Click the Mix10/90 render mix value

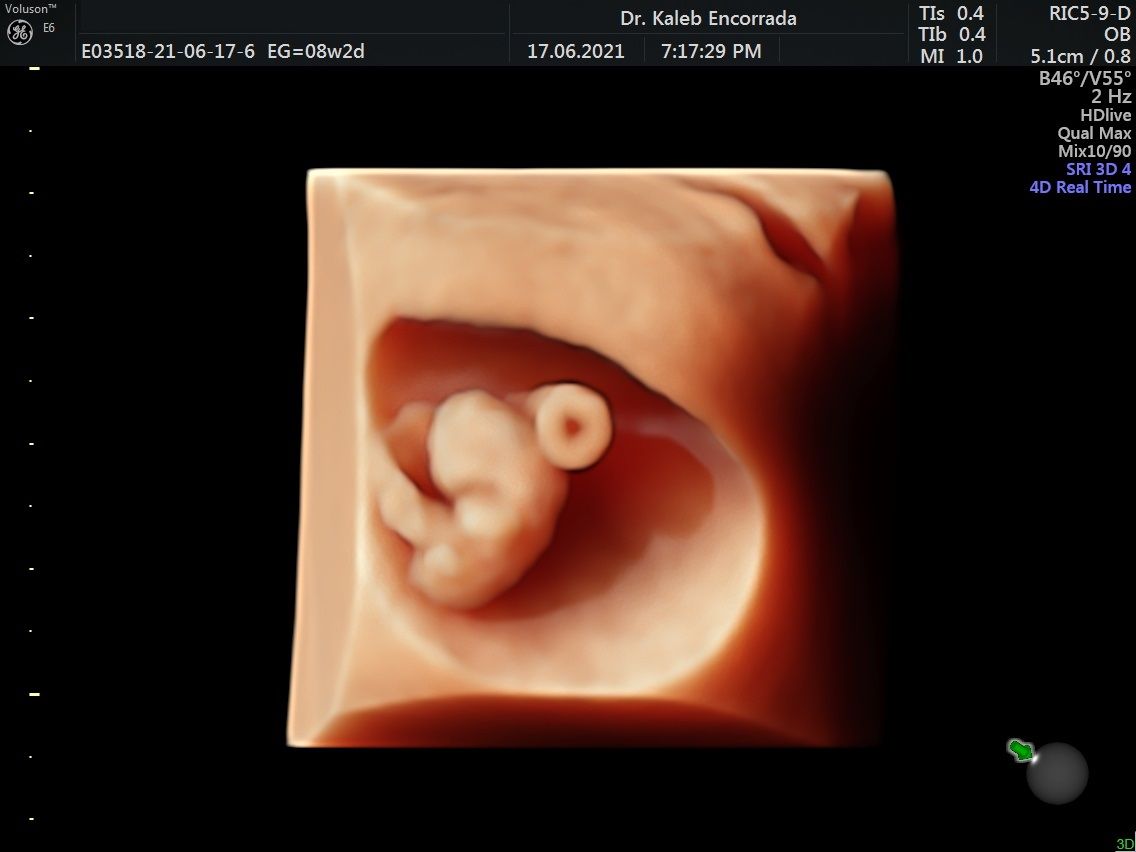tap(1094, 151)
